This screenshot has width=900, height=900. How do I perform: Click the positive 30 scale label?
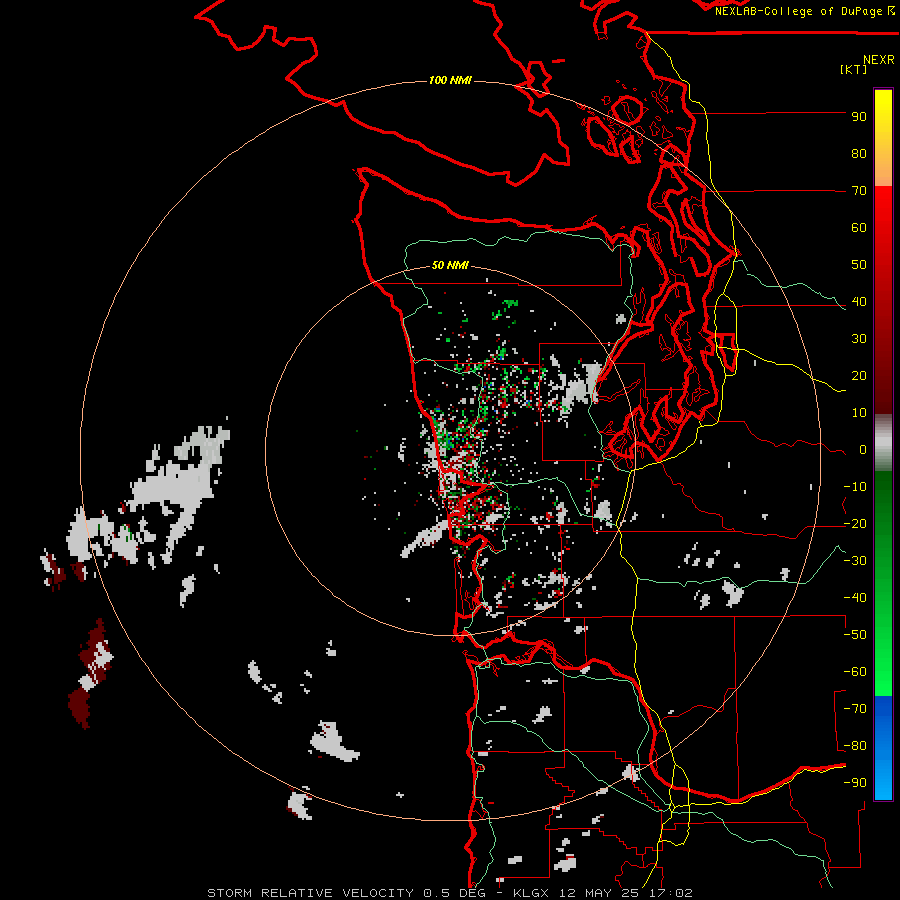click(x=859, y=339)
